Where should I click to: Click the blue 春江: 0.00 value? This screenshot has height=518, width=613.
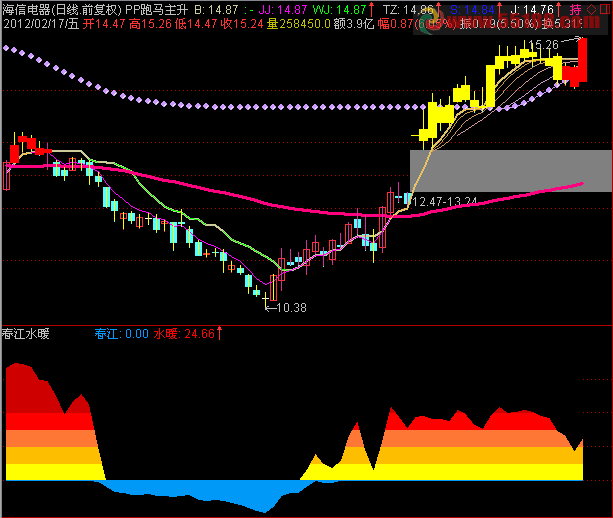121,334
